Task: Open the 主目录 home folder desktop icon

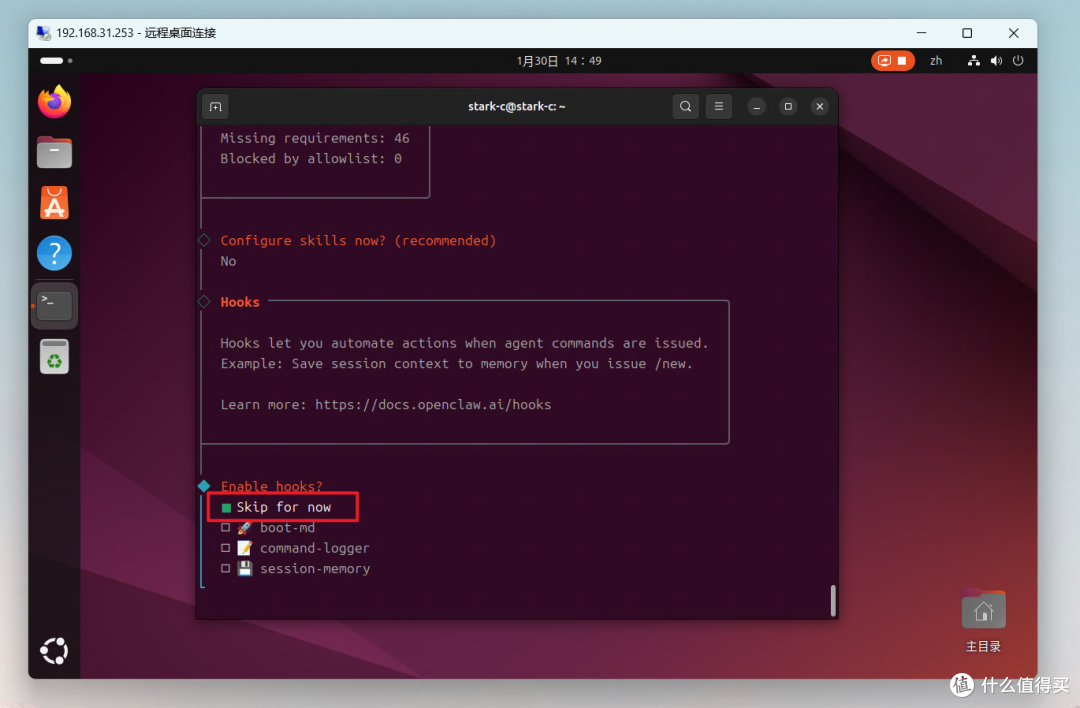Action: pyautogui.click(x=983, y=621)
